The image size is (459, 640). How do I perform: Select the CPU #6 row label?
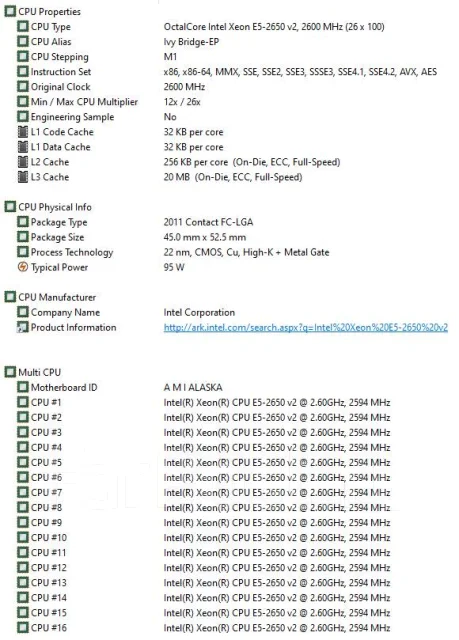pos(47,478)
